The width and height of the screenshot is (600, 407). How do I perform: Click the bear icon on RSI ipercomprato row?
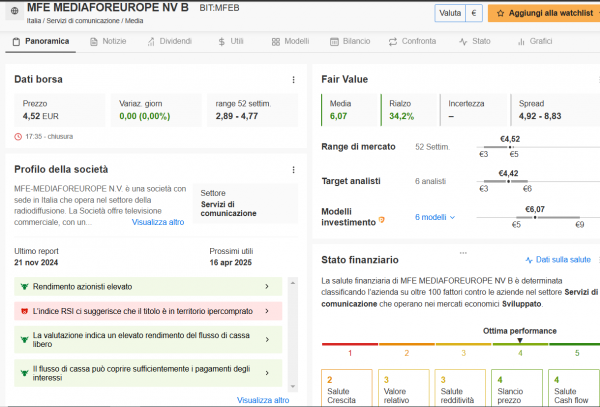(24, 311)
